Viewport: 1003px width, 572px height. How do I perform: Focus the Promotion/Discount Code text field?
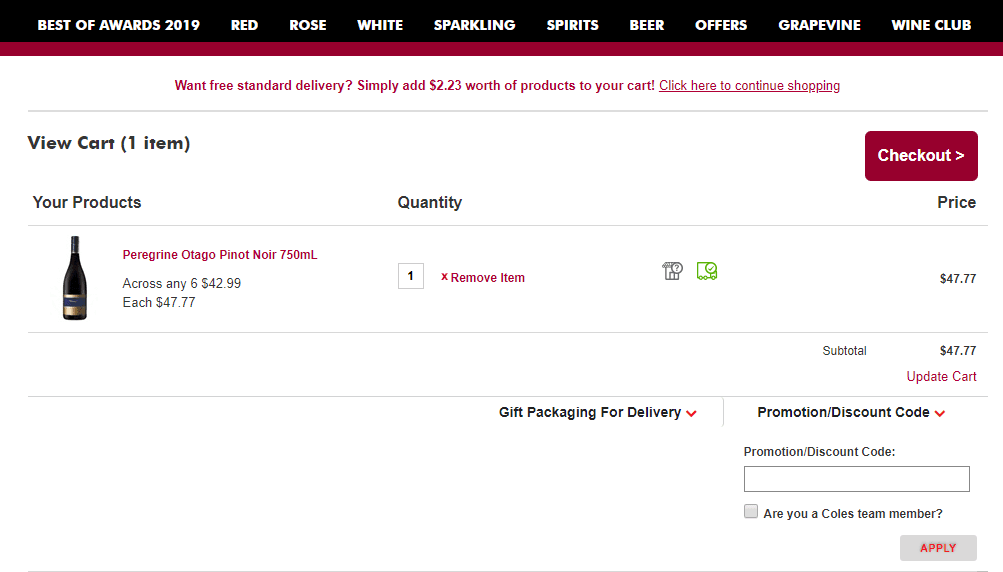pos(856,479)
